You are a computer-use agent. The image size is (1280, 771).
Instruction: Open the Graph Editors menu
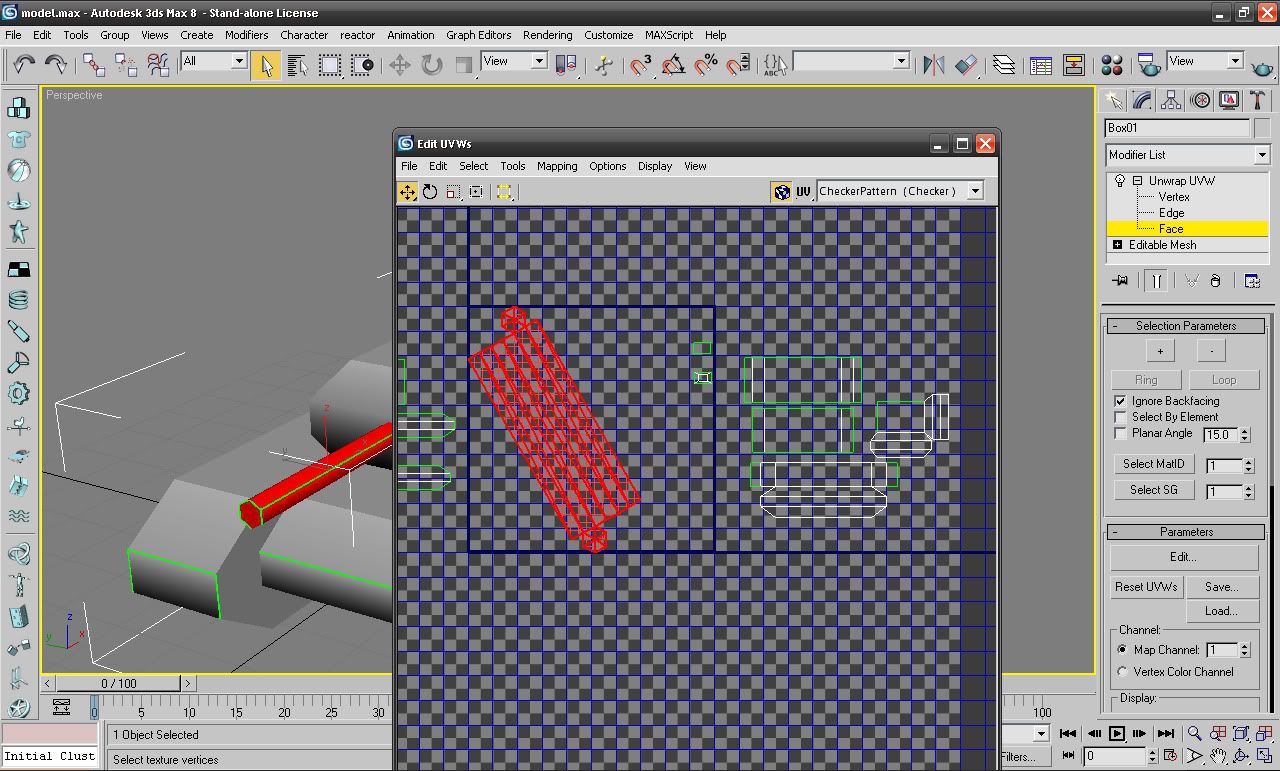coord(478,35)
